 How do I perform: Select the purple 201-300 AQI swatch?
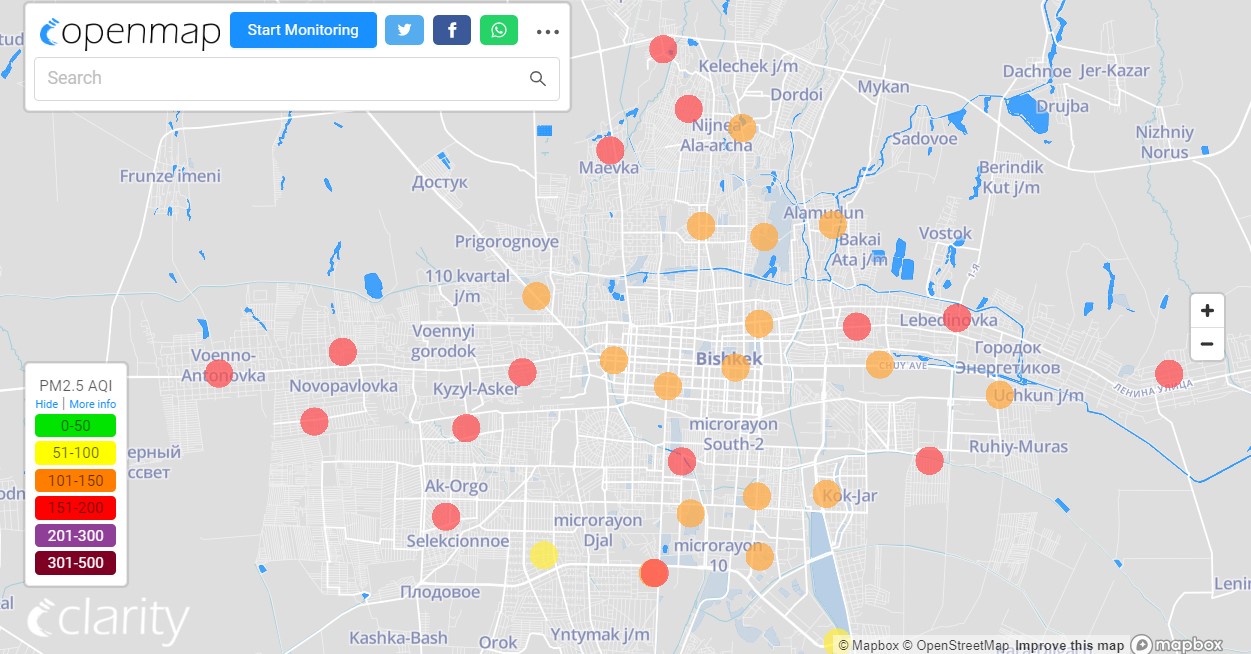76,536
